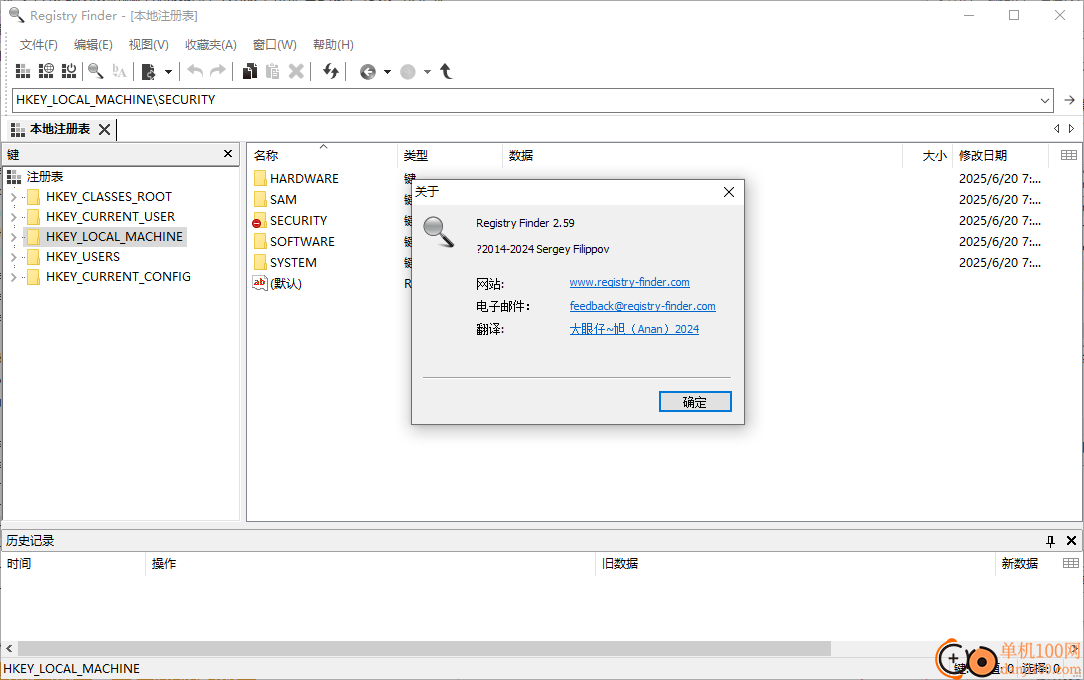Screen dimensions: 1084x680
Task: Click the Copy toolbar icon
Action: (x=250, y=71)
